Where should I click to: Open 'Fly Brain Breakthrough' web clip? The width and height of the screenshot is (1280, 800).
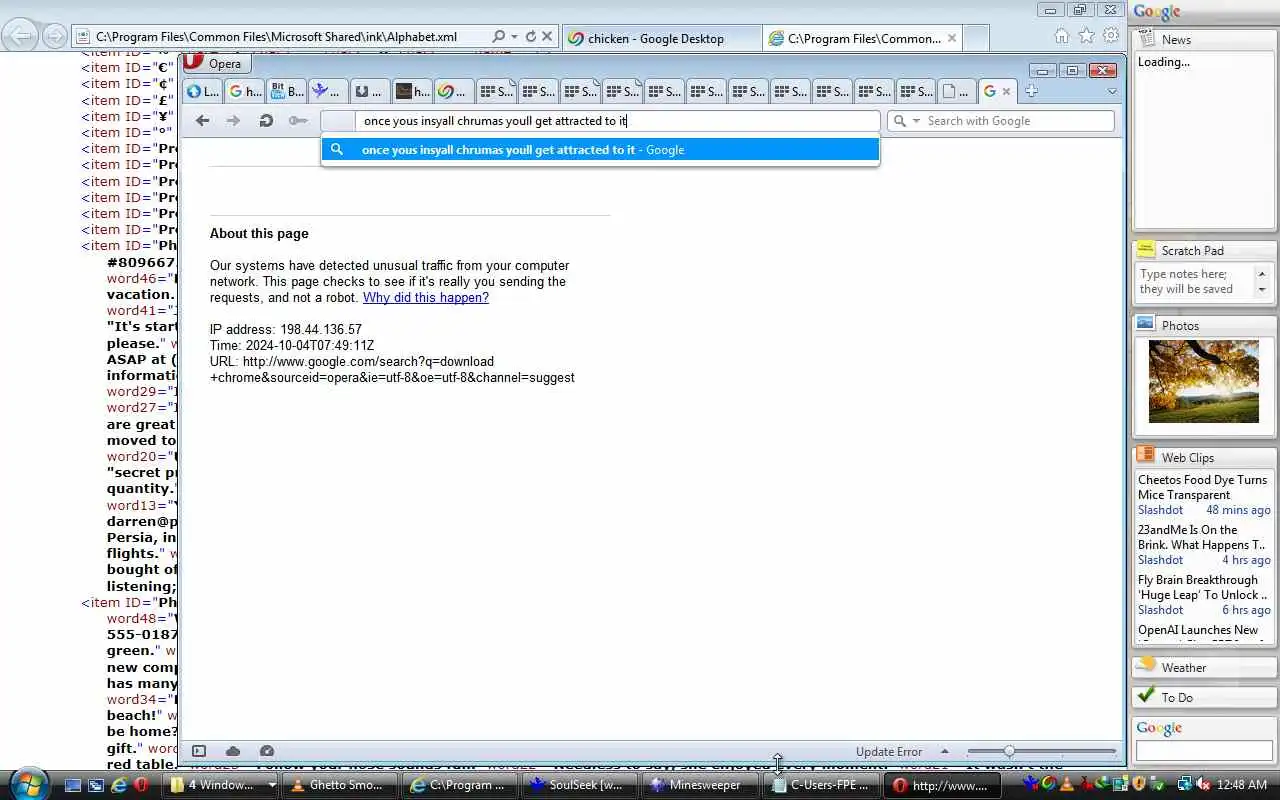1203,587
